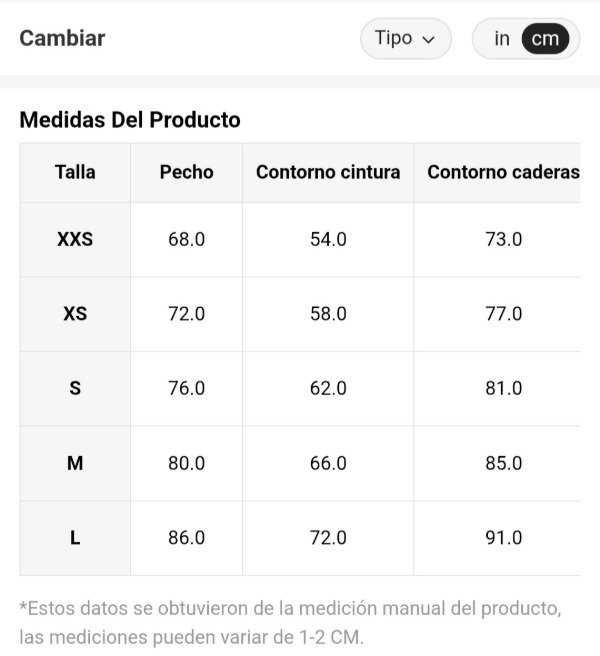Click the 72.0 waist value for L
600x656 pixels.
pos(328,538)
